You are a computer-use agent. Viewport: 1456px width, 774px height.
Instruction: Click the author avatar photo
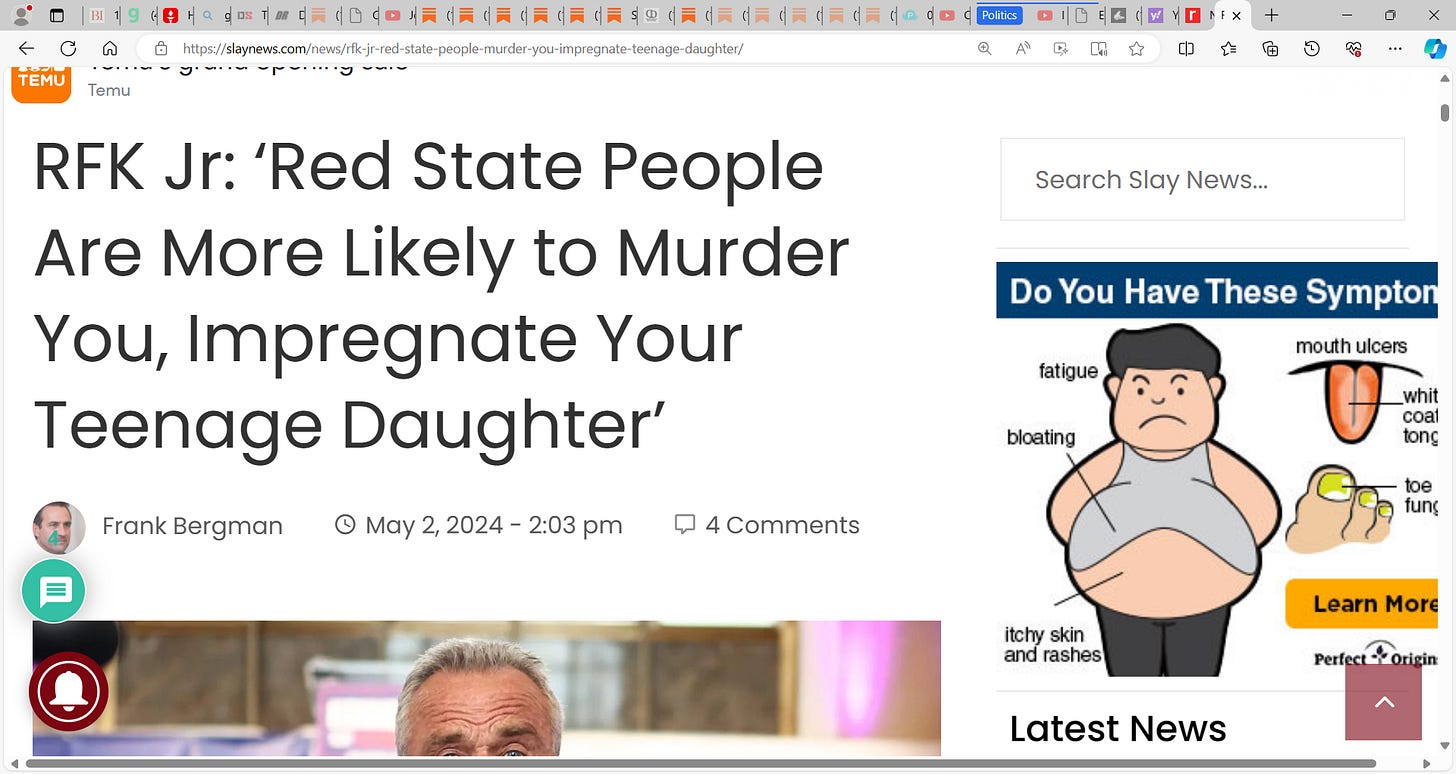click(x=59, y=527)
